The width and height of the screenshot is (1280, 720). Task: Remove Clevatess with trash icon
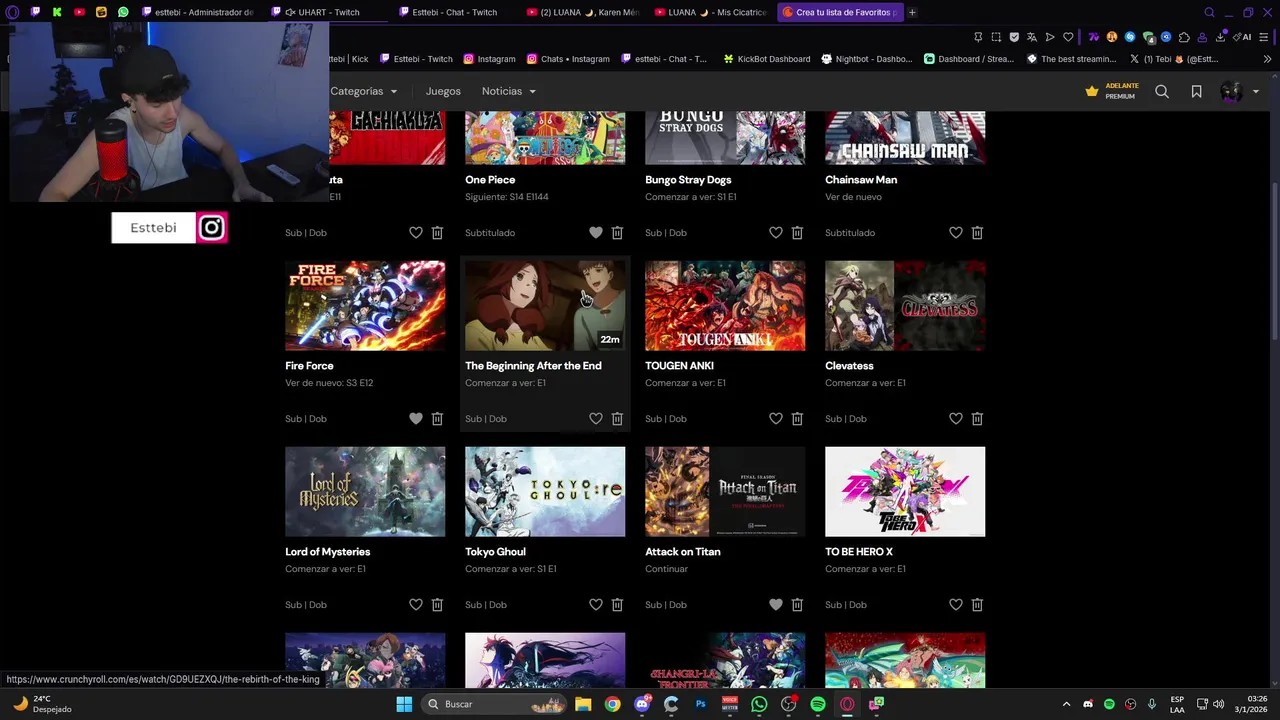click(x=977, y=419)
